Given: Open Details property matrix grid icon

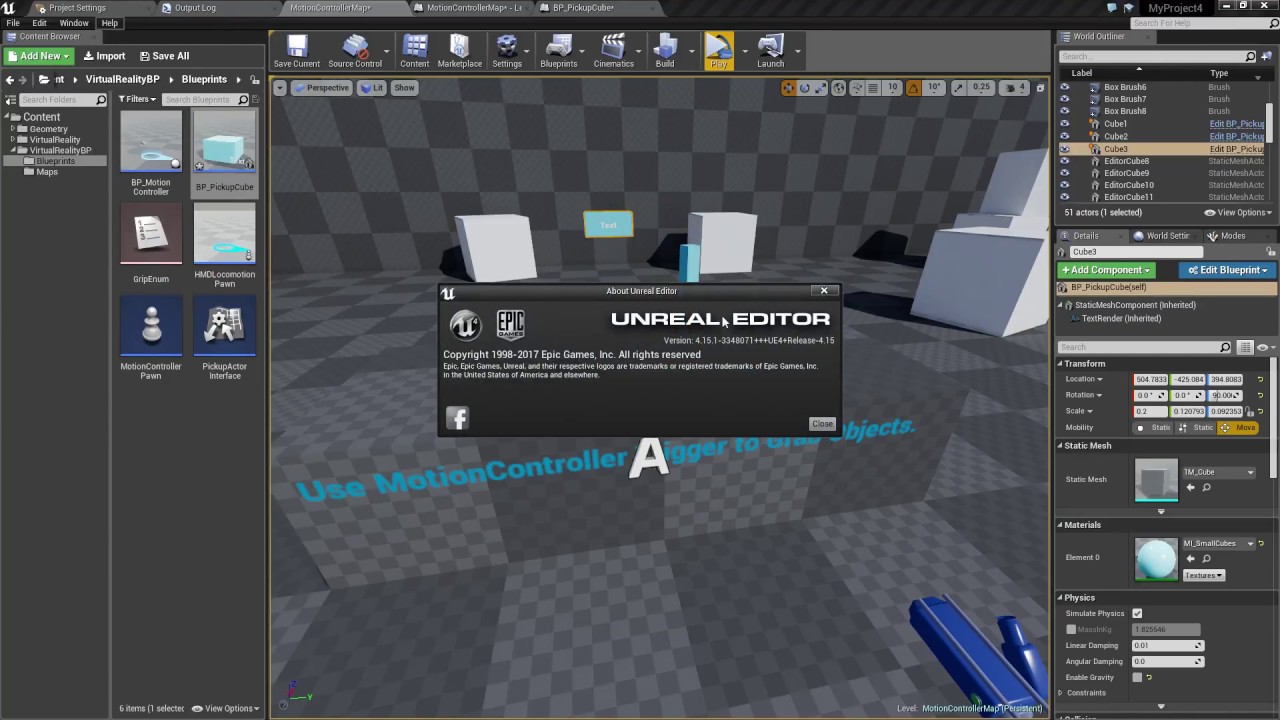Looking at the screenshot, I should [1245, 347].
